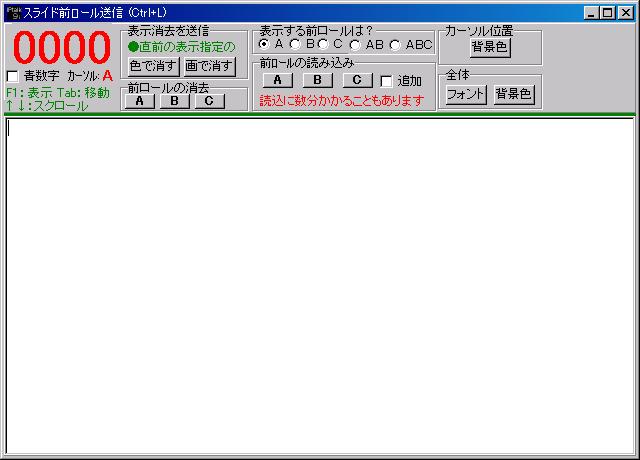
Task: Open the フォント button in 全体 group
Action: 466,95
